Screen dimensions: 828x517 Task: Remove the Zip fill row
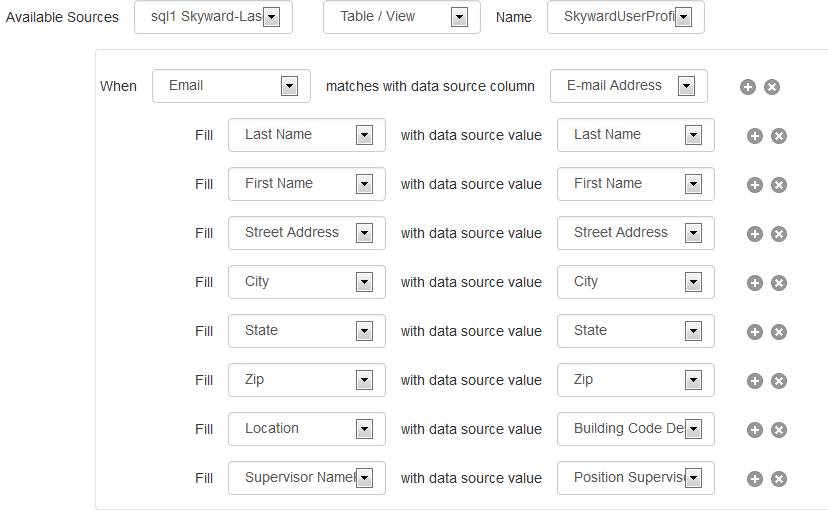pos(779,381)
